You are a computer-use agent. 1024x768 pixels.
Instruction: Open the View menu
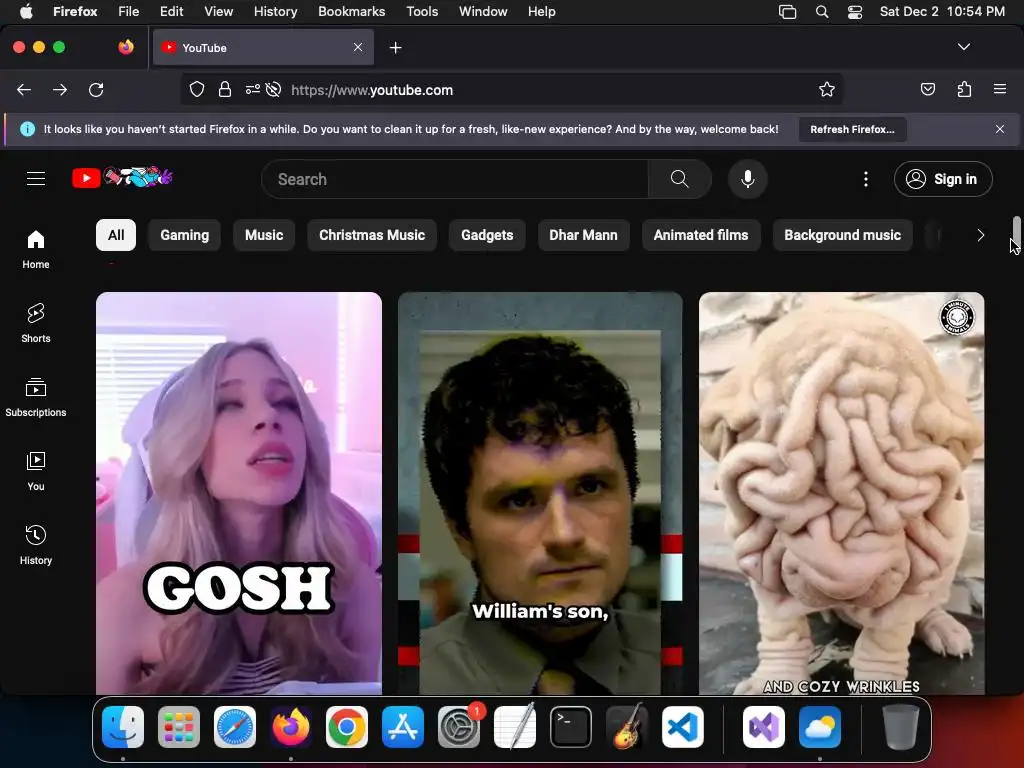[218, 11]
